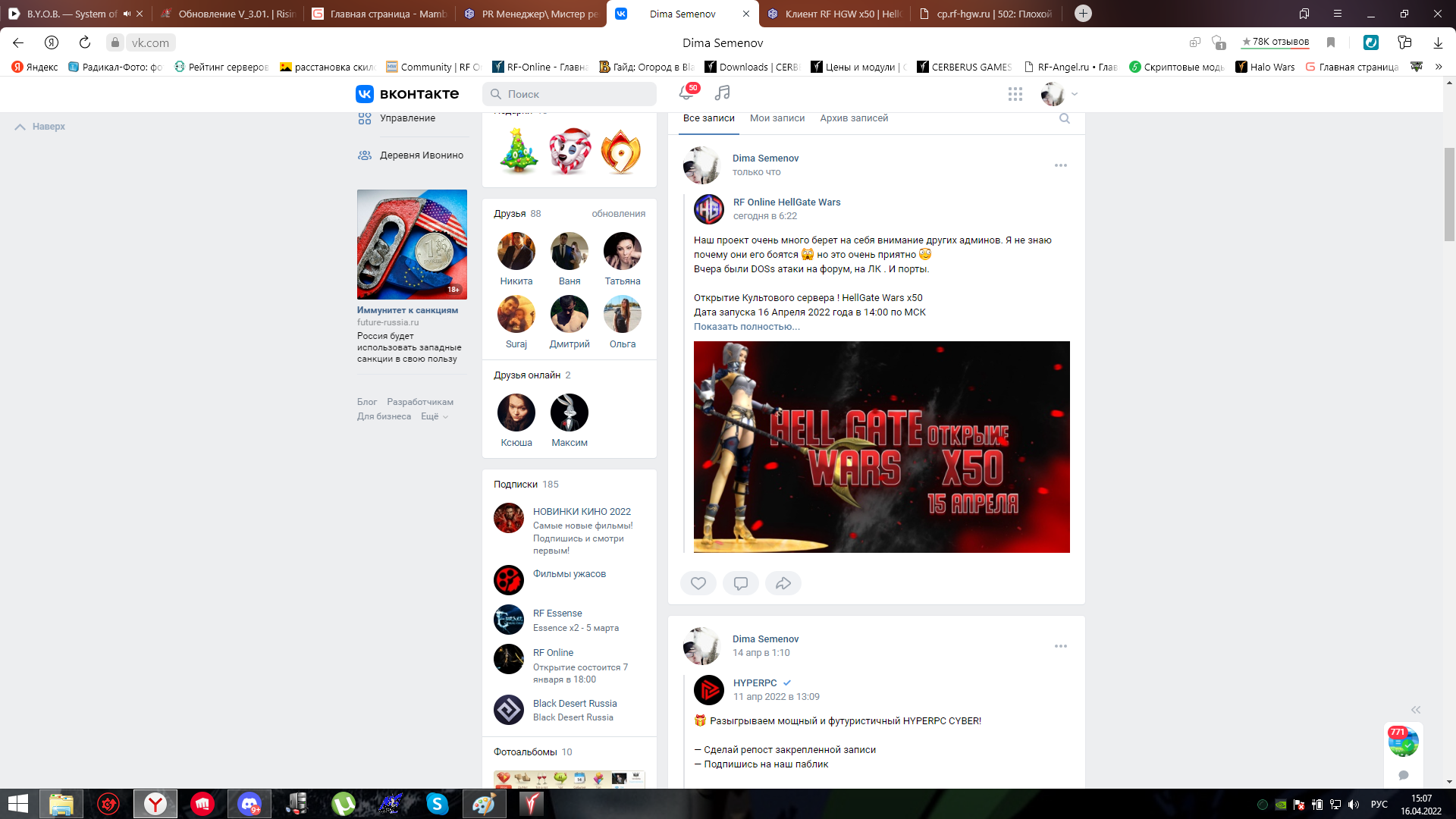Switch to Архив записей tab
Screen dimensions: 1456x819
point(854,118)
